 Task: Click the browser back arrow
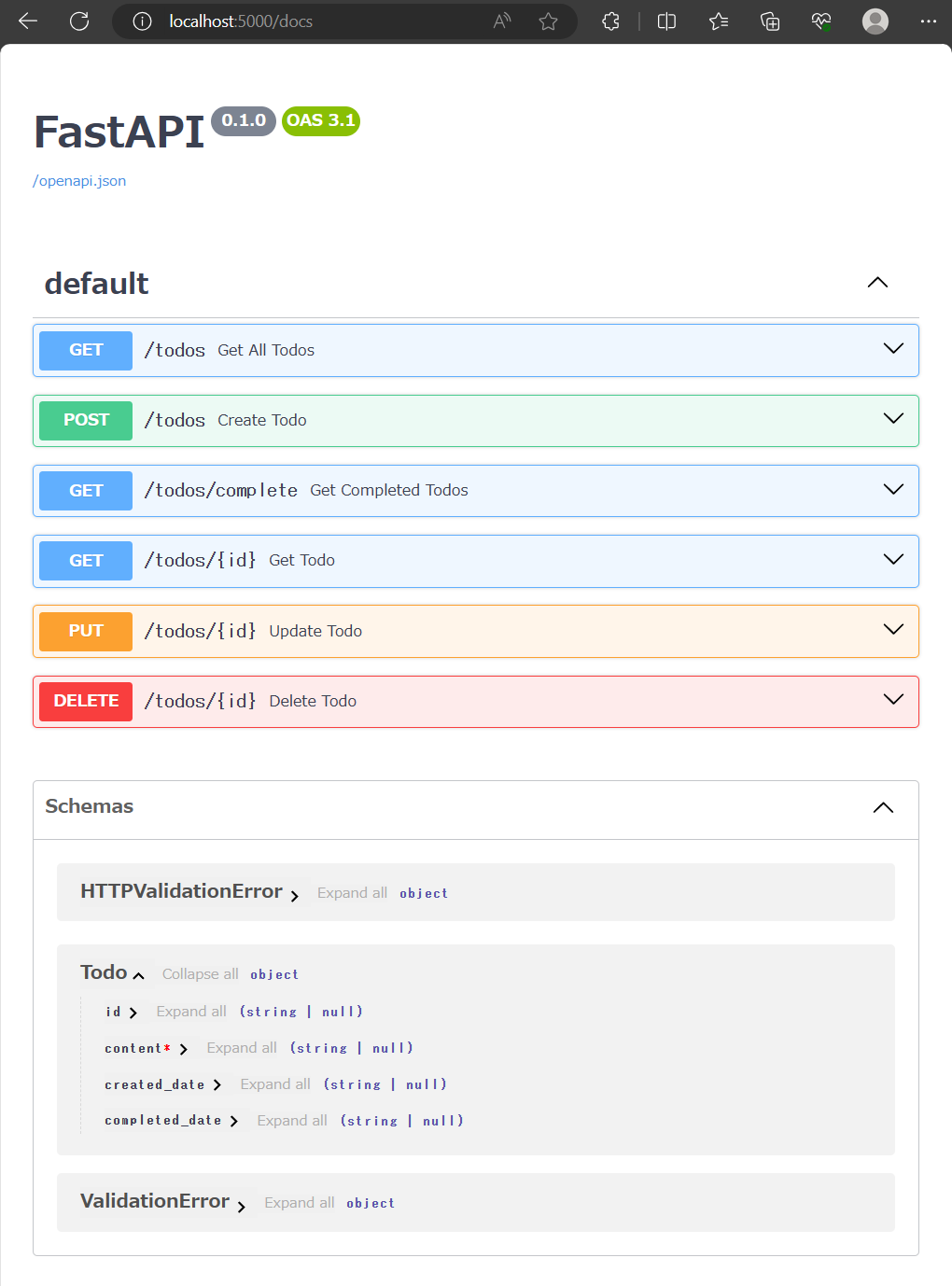pyautogui.click(x=28, y=21)
